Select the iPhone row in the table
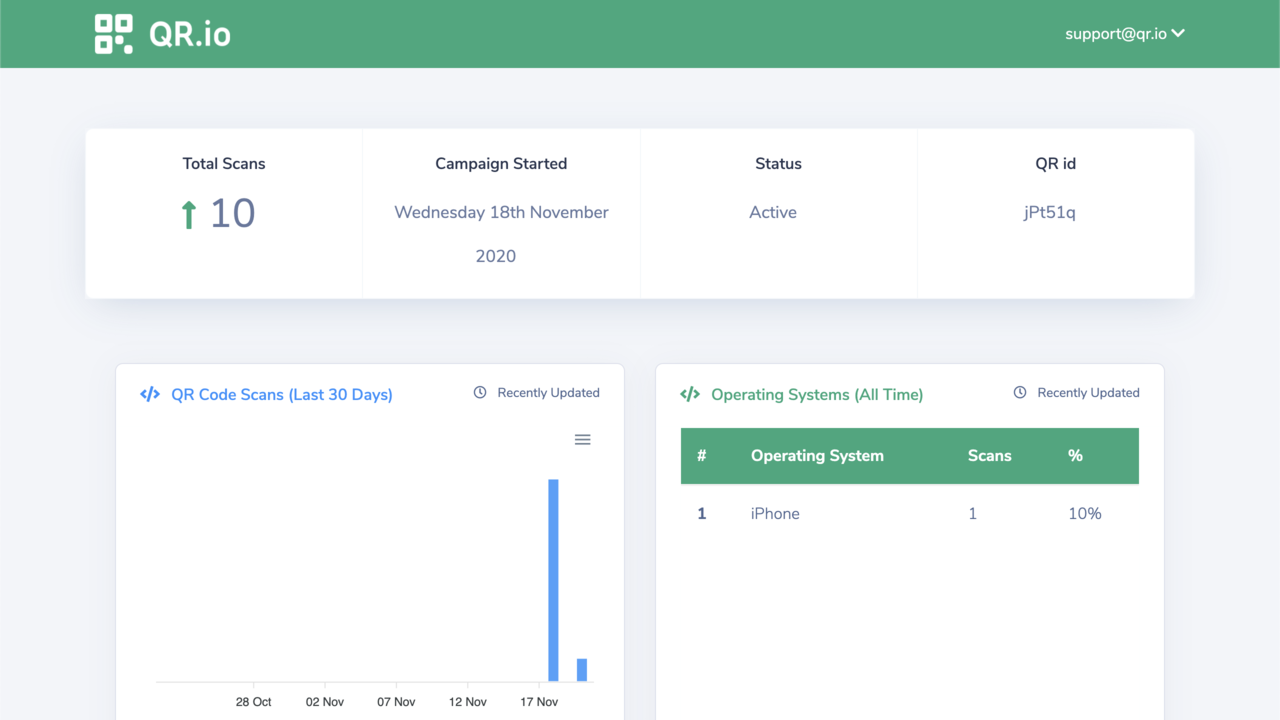1280x720 pixels. (x=775, y=514)
